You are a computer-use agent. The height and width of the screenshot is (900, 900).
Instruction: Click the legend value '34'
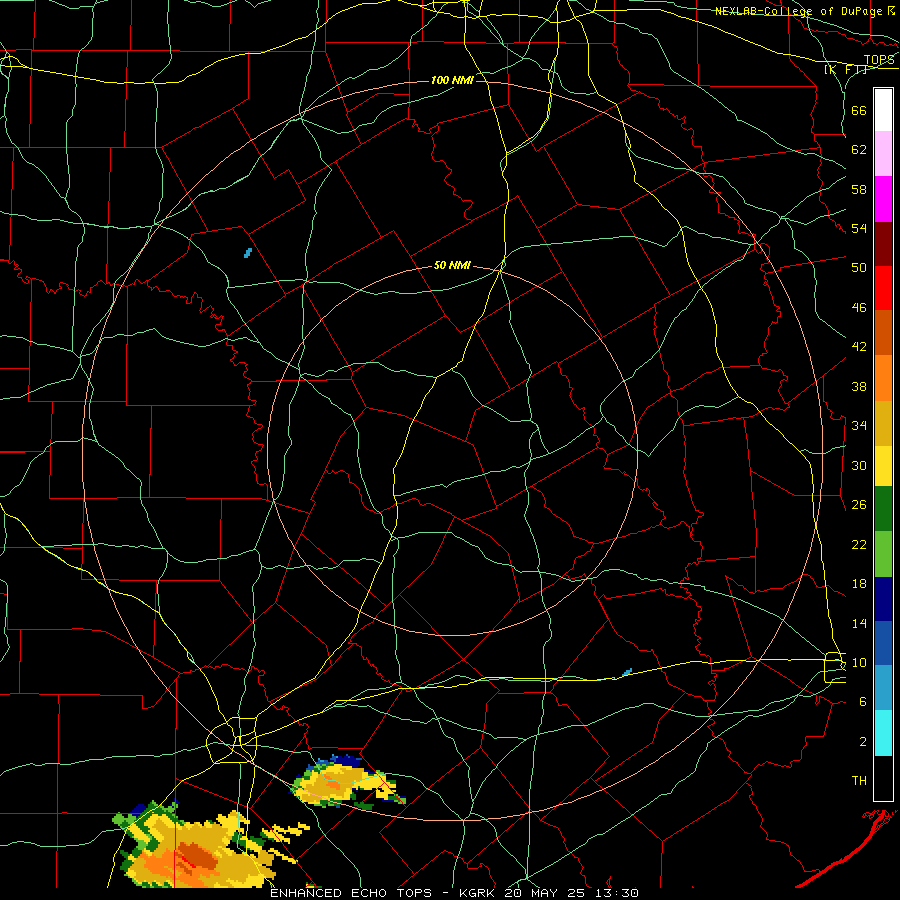[x=859, y=426]
